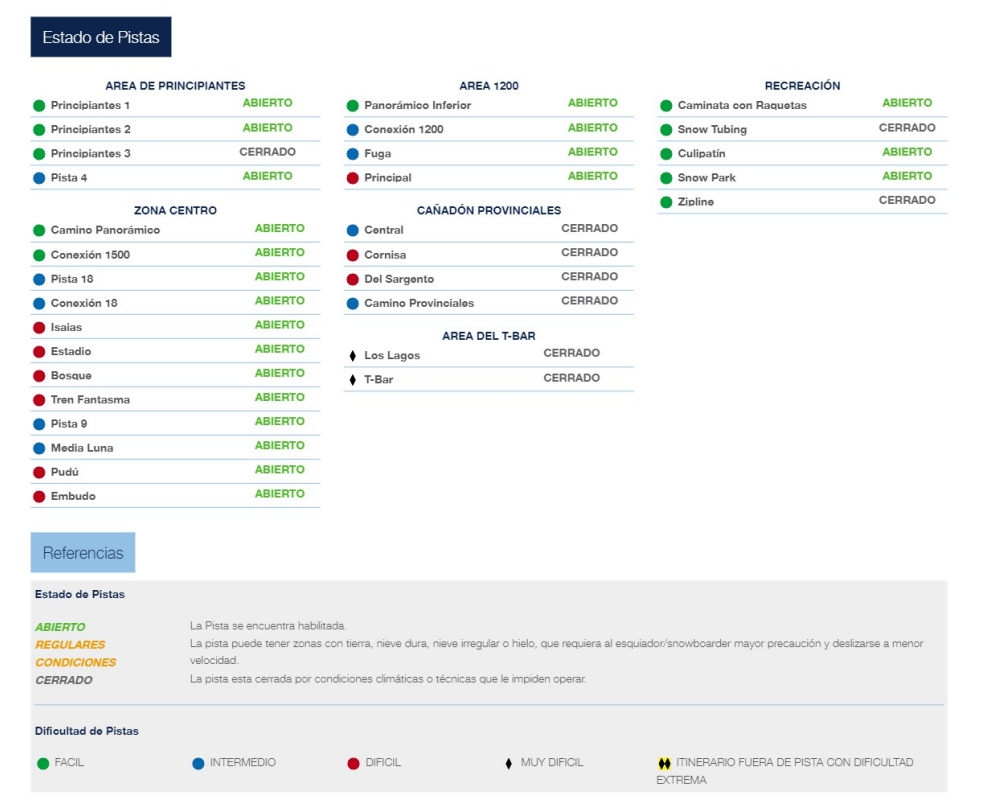This screenshot has width=982, height=805.
Task: Click the CAÑADÓN PROVINCIALES heading
Action: (x=489, y=210)
